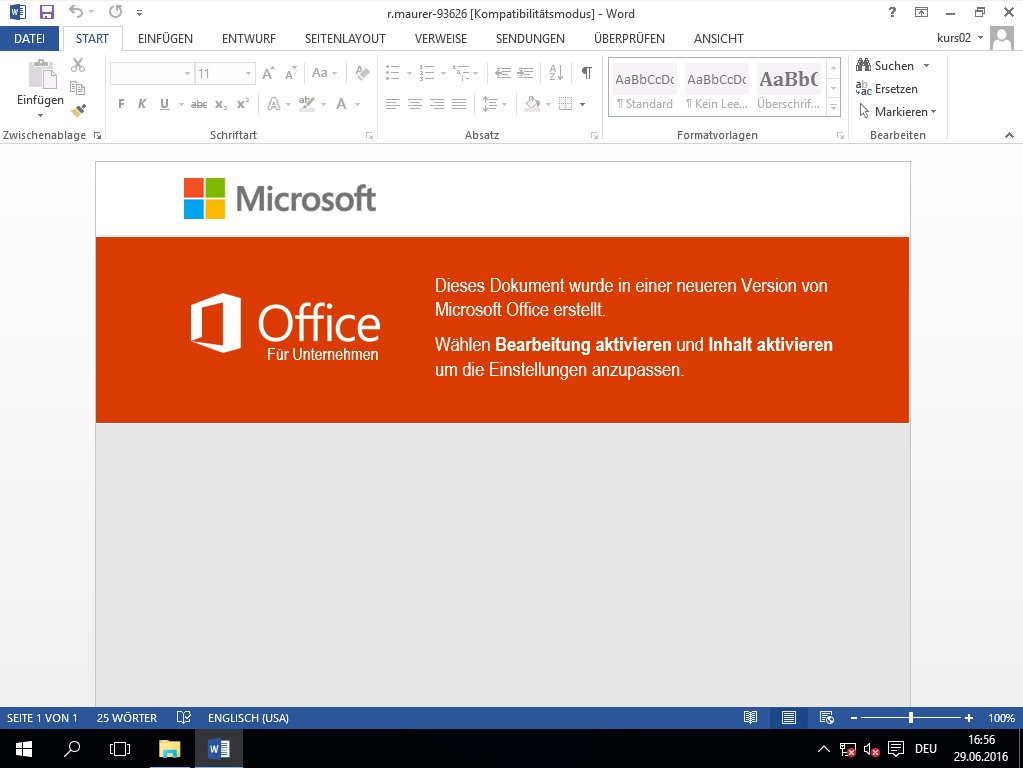This screenshot has height=768, width=1023.
Task: Expand the Markieren dropdown
Action: tap(933, 112)
